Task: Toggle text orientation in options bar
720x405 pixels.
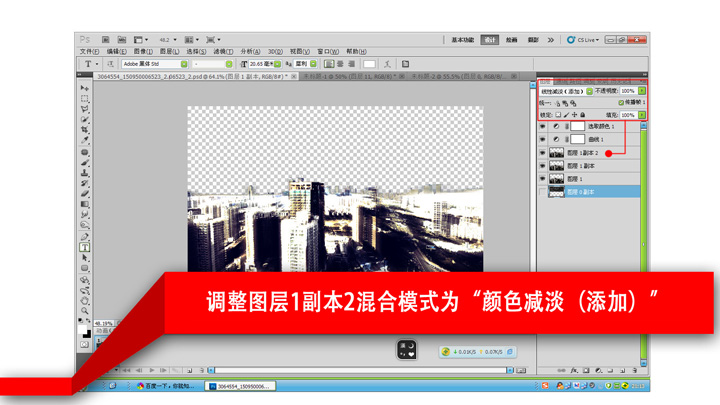Action: [110, 64]
